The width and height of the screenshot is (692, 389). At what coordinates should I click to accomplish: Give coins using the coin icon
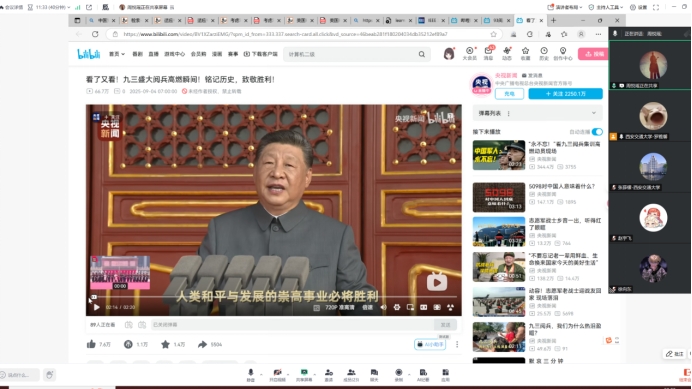coord(128,344)
